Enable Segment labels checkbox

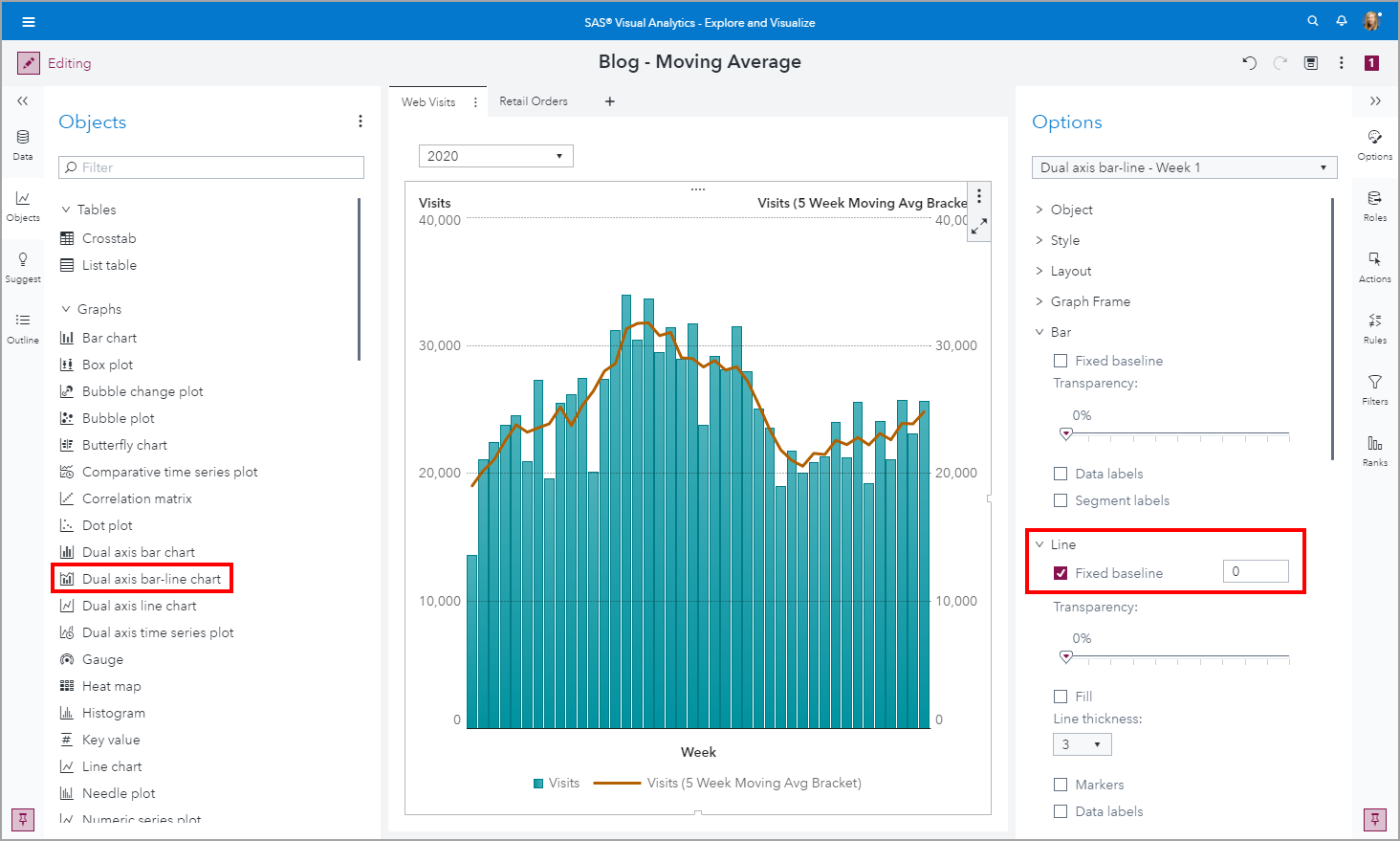(x=1061, y=500)
